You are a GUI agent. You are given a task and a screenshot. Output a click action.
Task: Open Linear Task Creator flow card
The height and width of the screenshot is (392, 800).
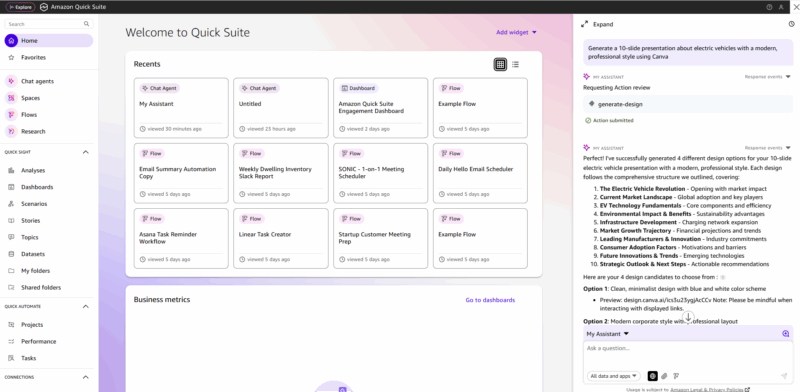281,238
